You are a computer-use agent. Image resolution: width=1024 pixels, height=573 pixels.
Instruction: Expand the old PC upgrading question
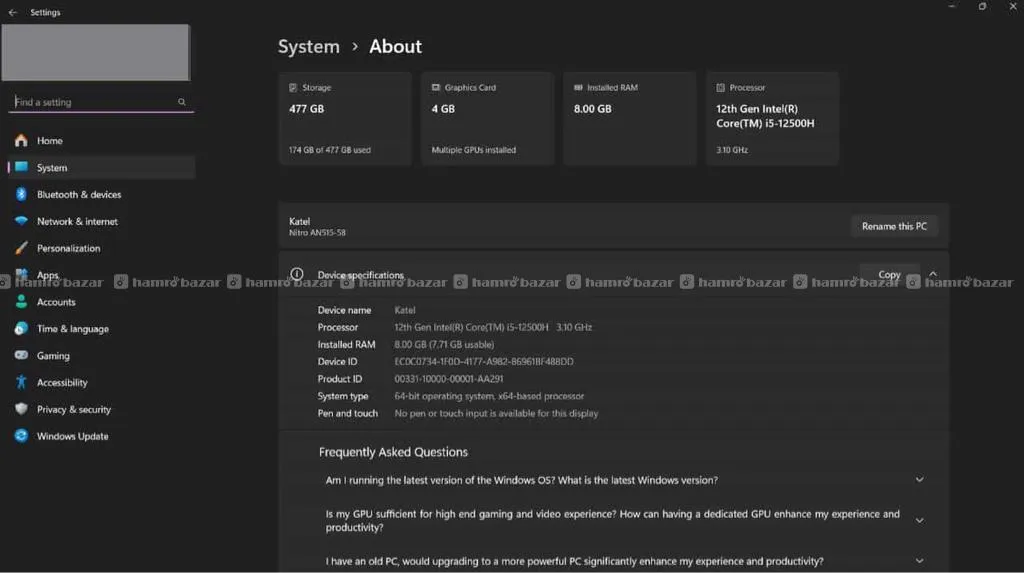click(919, 561)
